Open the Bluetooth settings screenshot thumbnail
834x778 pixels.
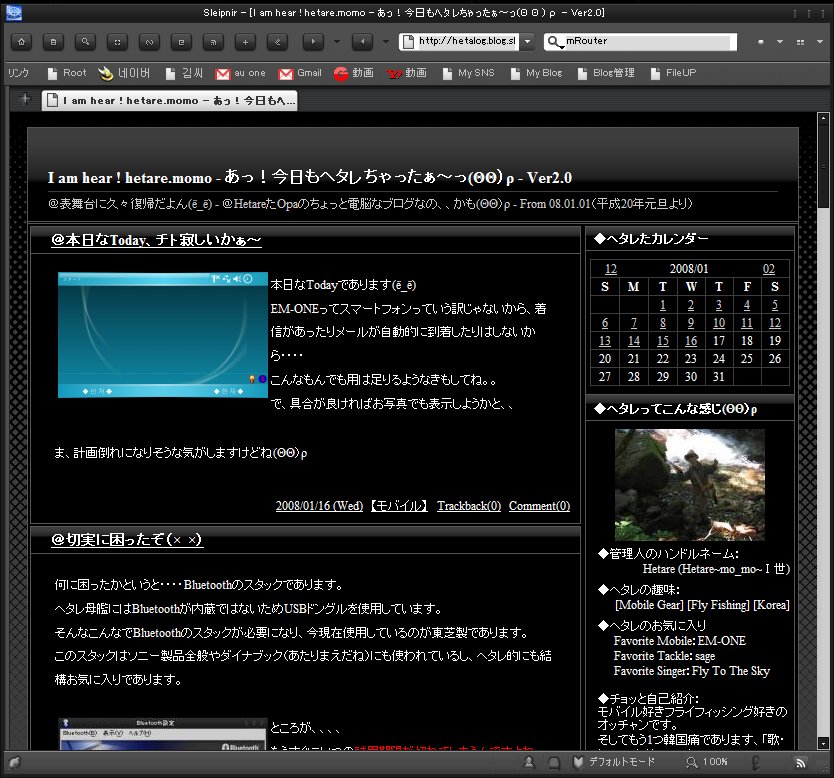point(163,734)
